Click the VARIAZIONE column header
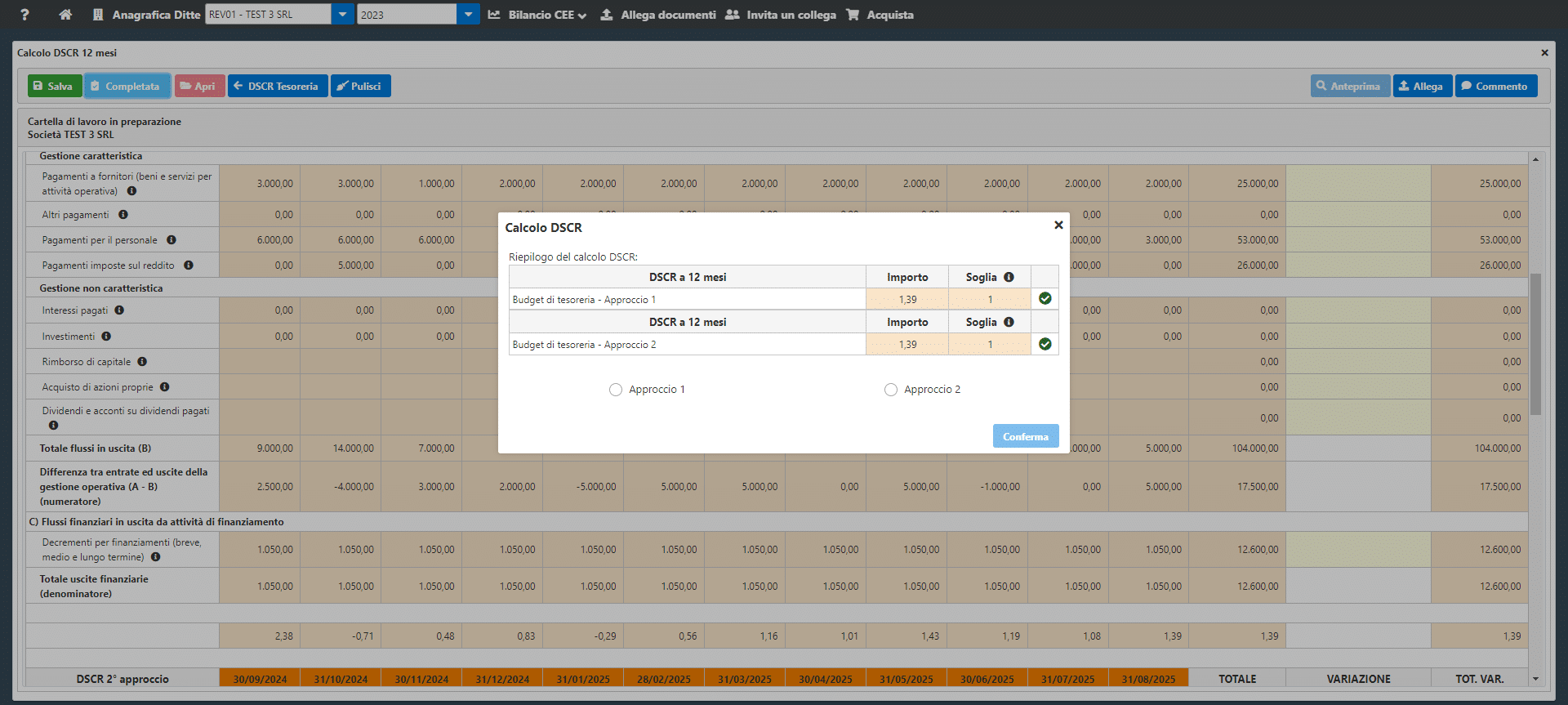 point(1358,679)
